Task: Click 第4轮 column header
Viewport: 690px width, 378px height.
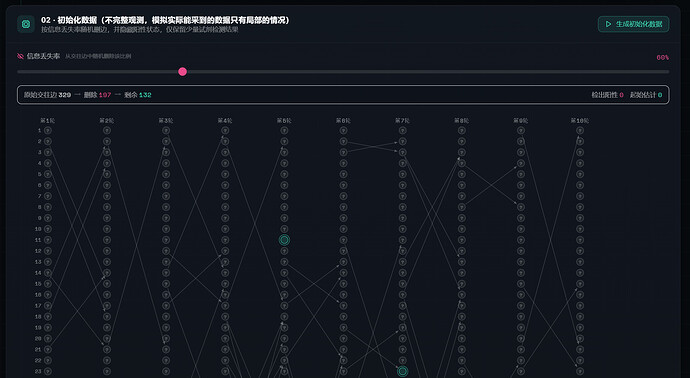Action: click(x=225, y=121)
